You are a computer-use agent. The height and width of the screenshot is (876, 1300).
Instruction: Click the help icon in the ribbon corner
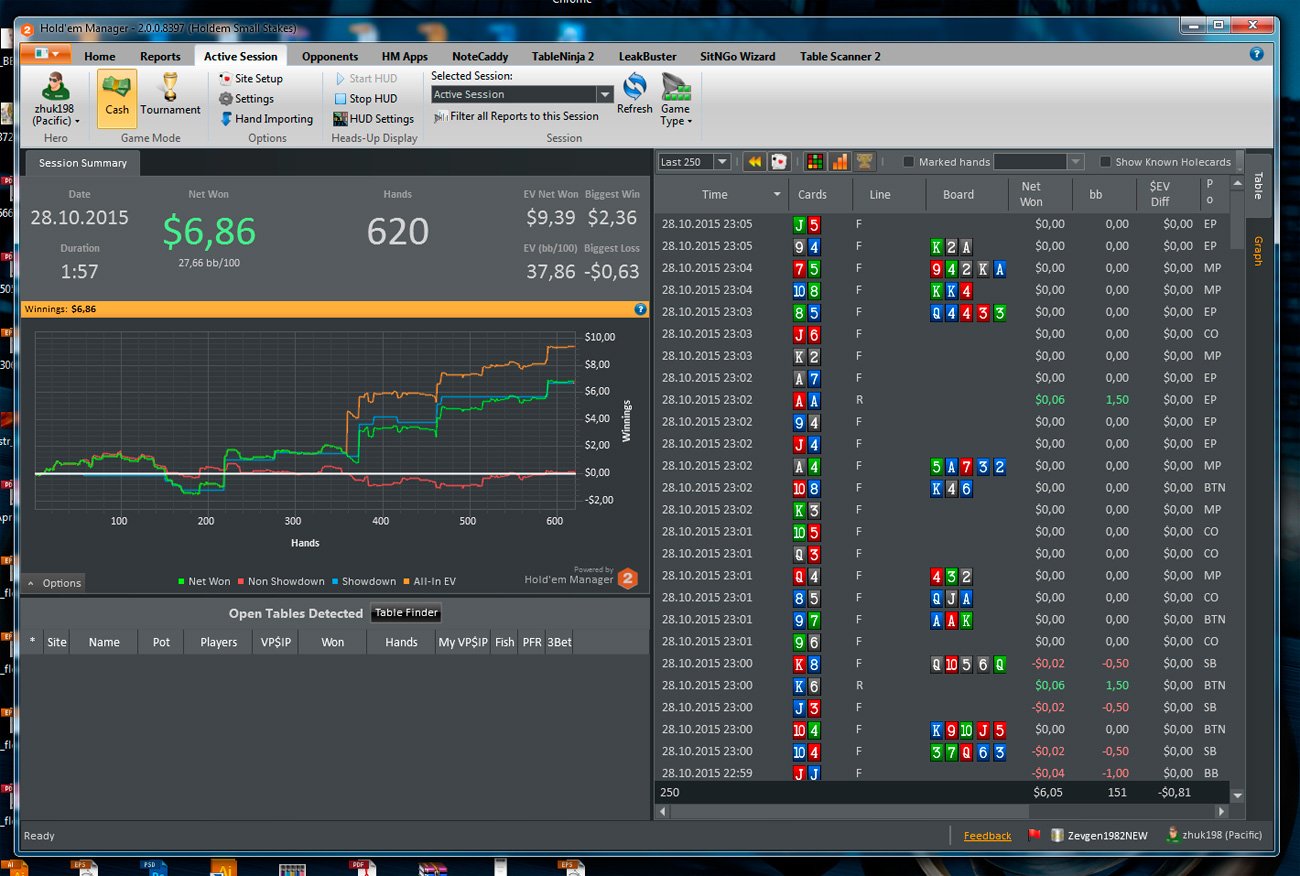tap(1257, 54)
